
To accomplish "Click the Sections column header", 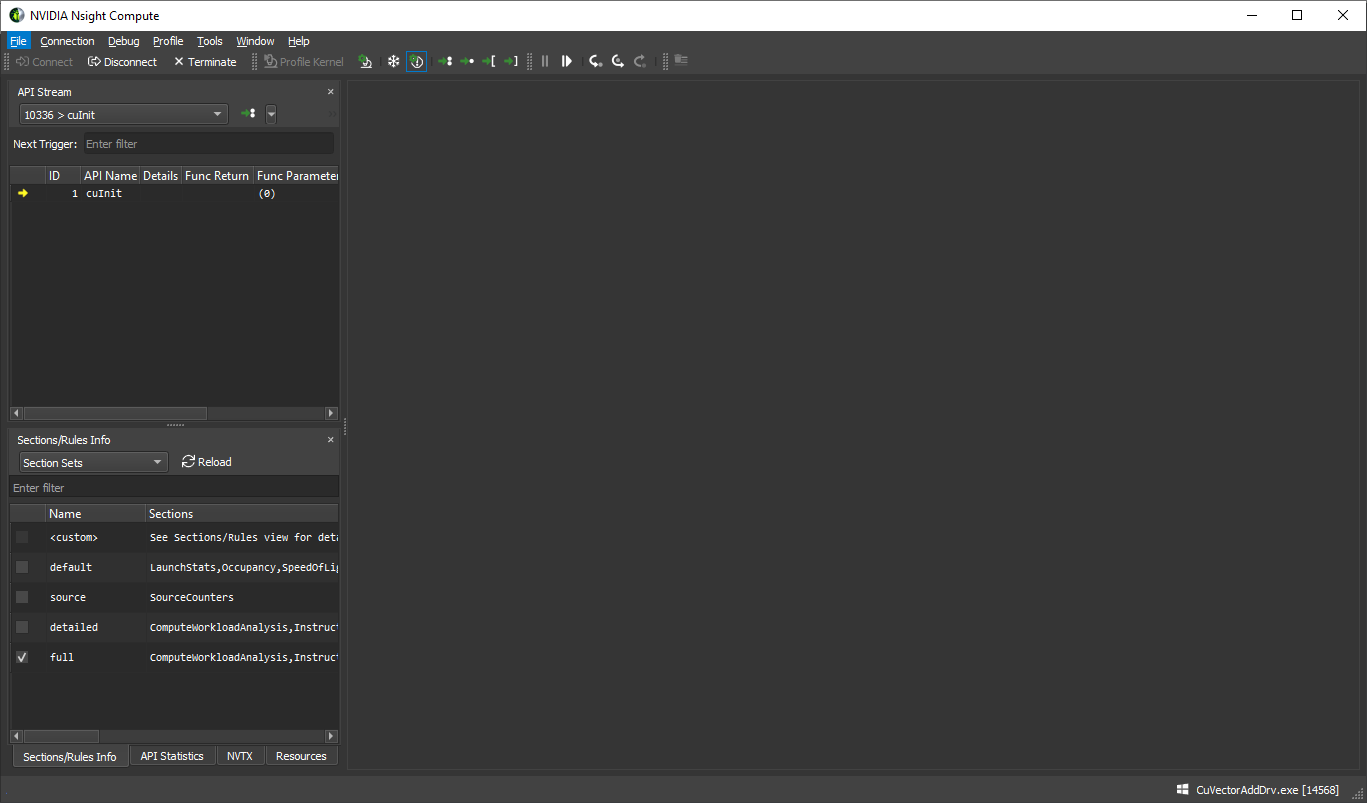I will [x=242, y=514].
